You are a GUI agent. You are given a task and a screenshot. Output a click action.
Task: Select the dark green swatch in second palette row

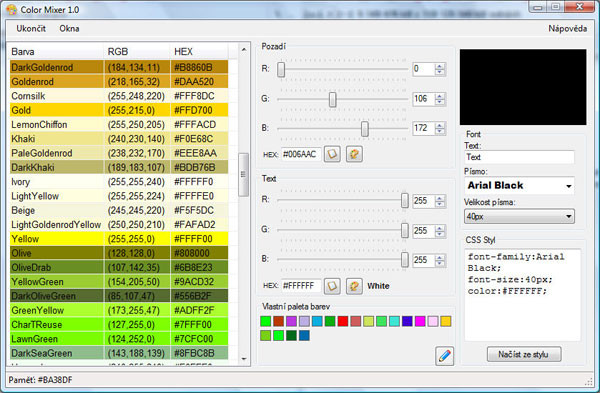291,336
